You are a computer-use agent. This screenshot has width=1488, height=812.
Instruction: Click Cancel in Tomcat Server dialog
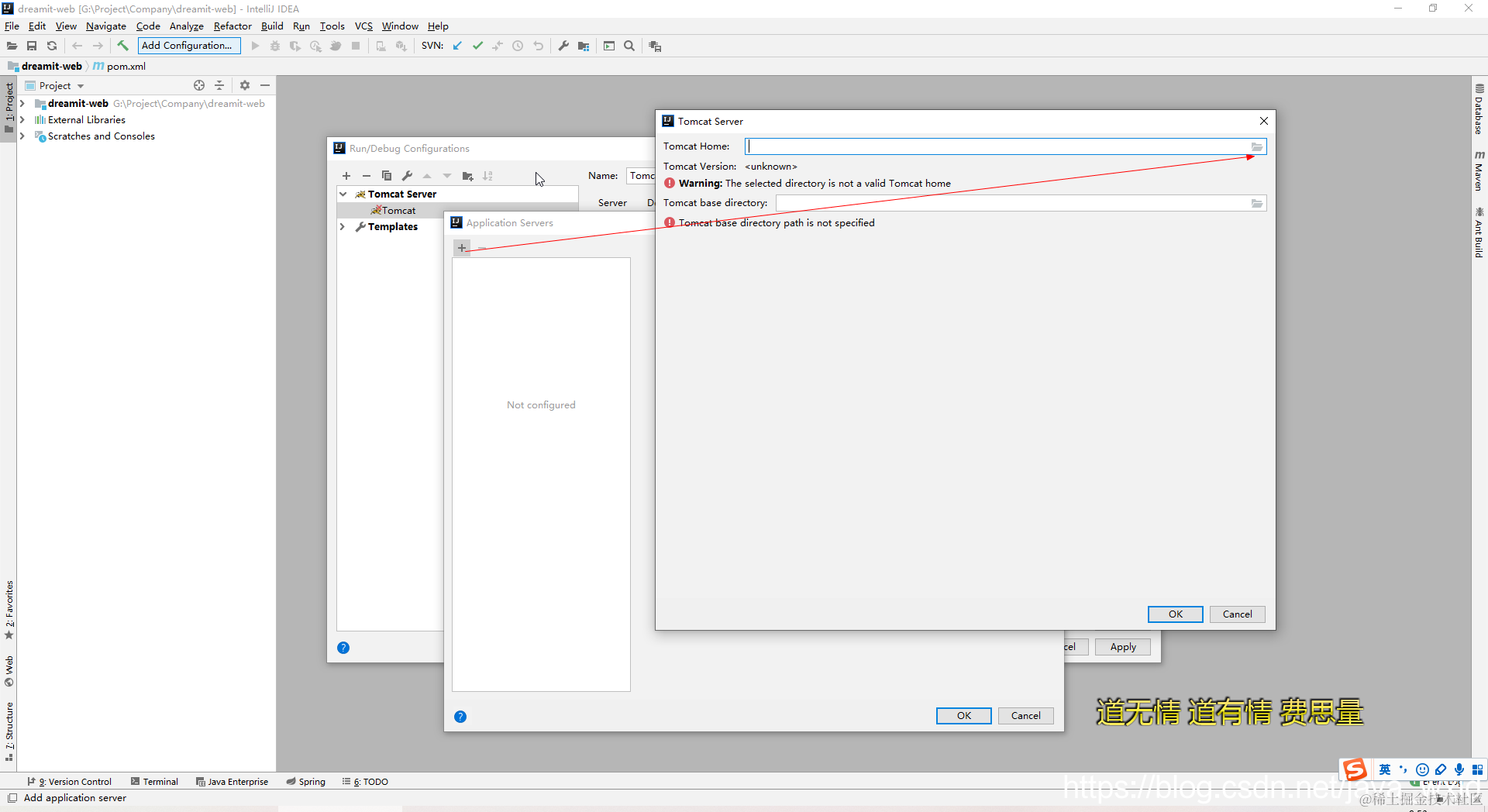pyautogui.click(x=1238, y=614)
